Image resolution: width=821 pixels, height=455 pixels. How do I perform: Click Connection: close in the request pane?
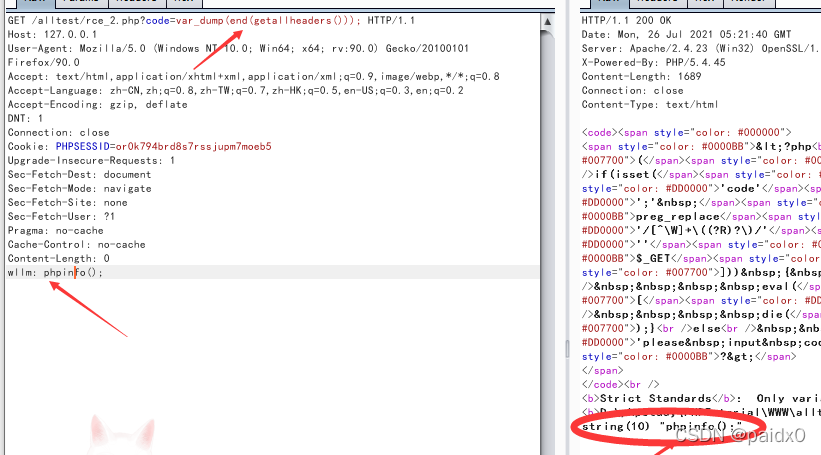click(59, 132)
